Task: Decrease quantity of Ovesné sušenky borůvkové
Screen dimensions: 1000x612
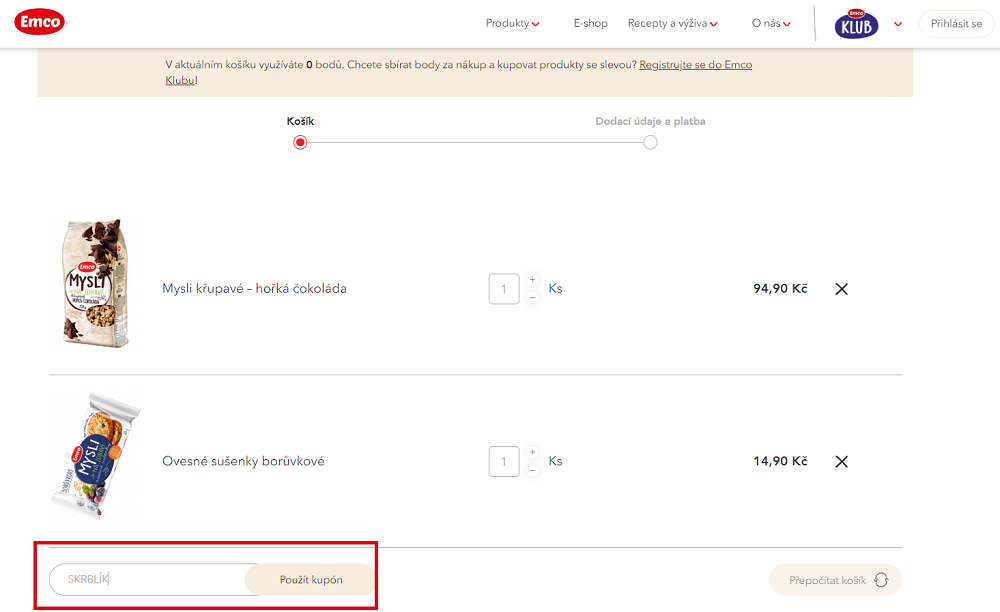Action: click(533, 470)
